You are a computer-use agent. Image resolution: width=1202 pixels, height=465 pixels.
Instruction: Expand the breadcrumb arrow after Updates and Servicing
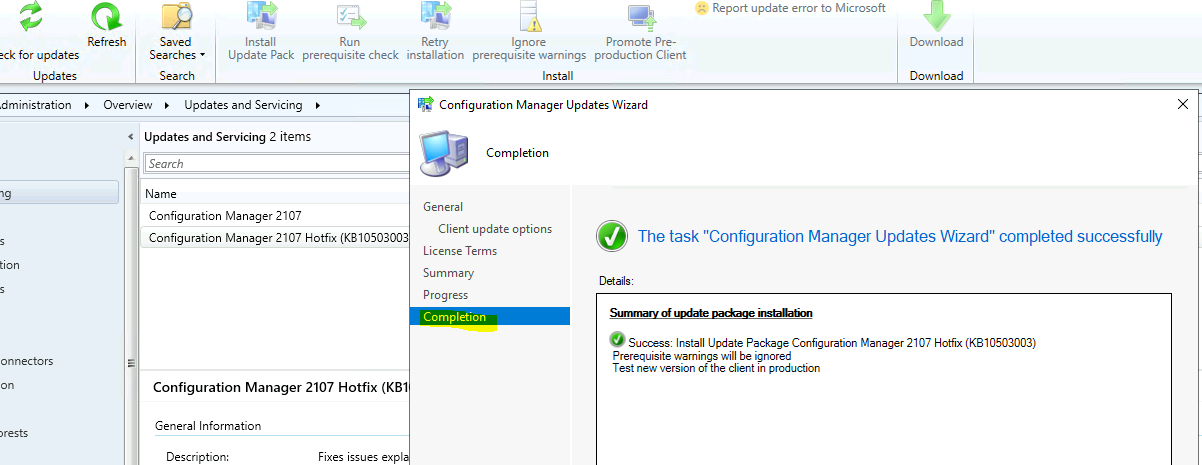click(x=317, y=105)
